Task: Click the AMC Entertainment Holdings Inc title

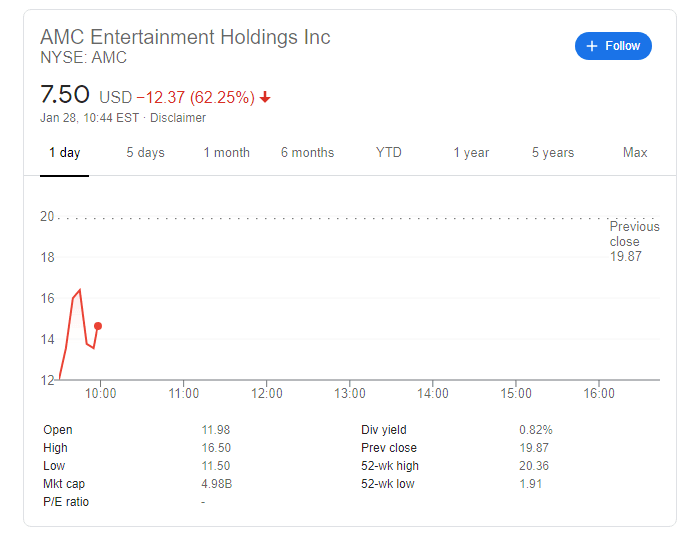Action: (x=185, y=37)
